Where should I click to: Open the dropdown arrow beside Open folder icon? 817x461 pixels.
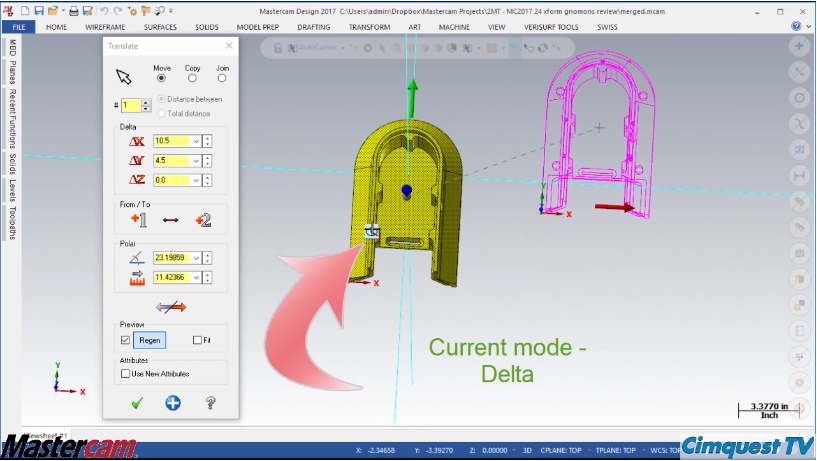pos(63,10)
